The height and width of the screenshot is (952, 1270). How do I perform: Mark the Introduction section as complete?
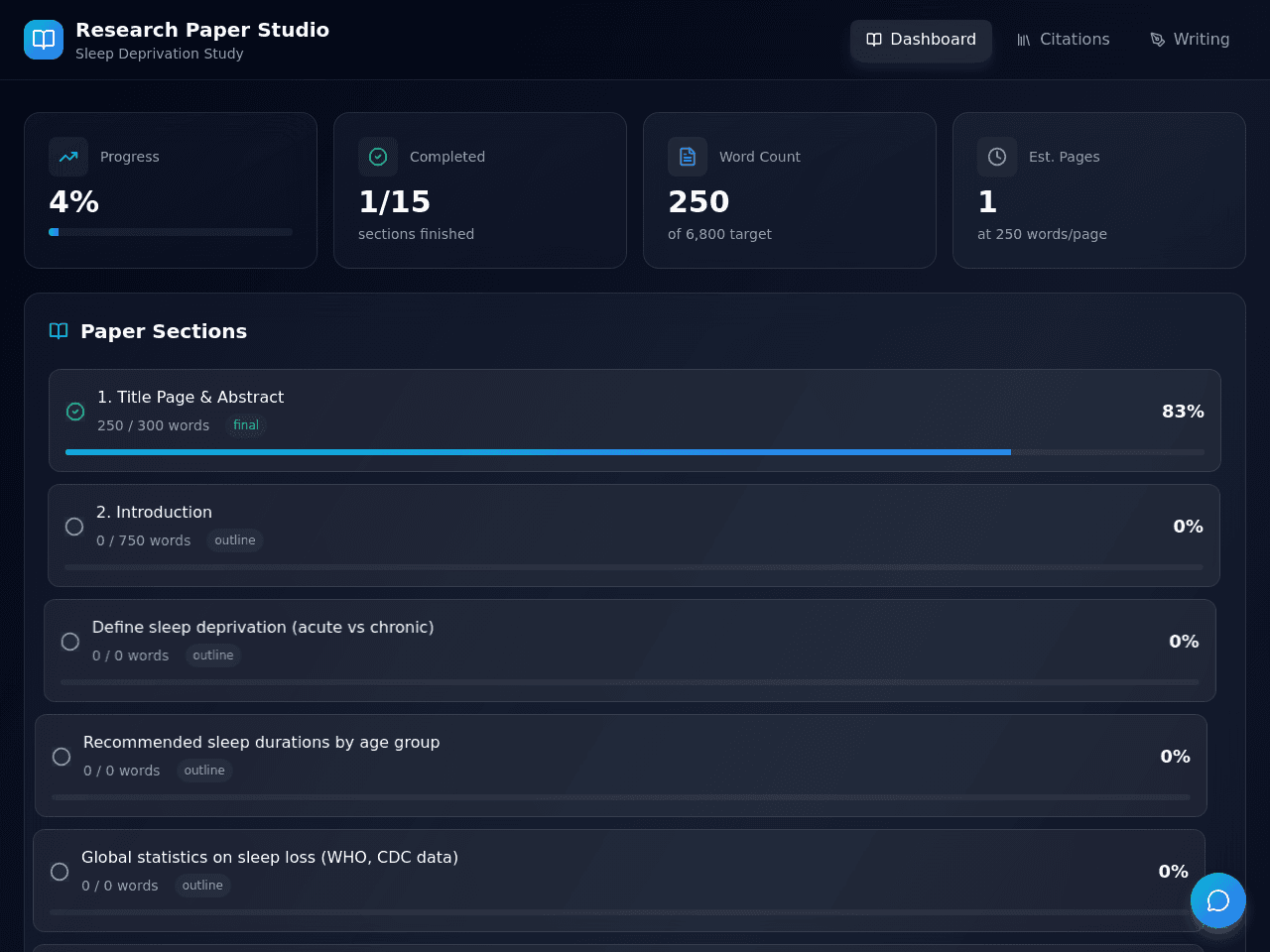coord(74,527)
